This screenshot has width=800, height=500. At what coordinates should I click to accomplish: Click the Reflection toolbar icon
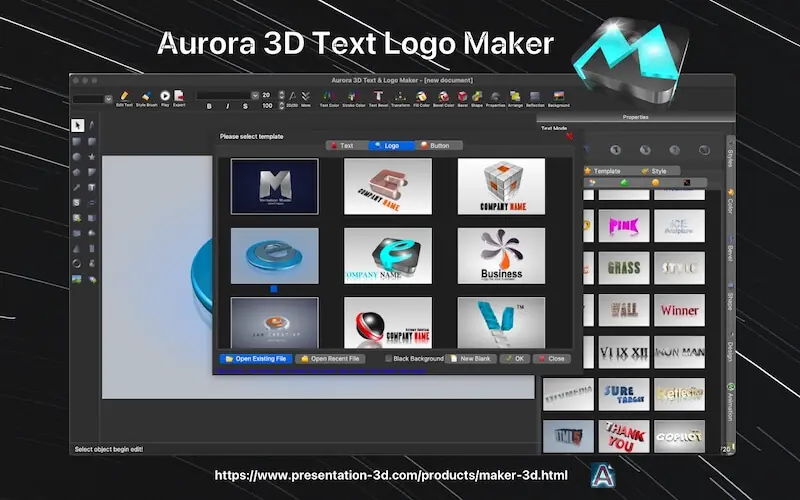[535, 98]
